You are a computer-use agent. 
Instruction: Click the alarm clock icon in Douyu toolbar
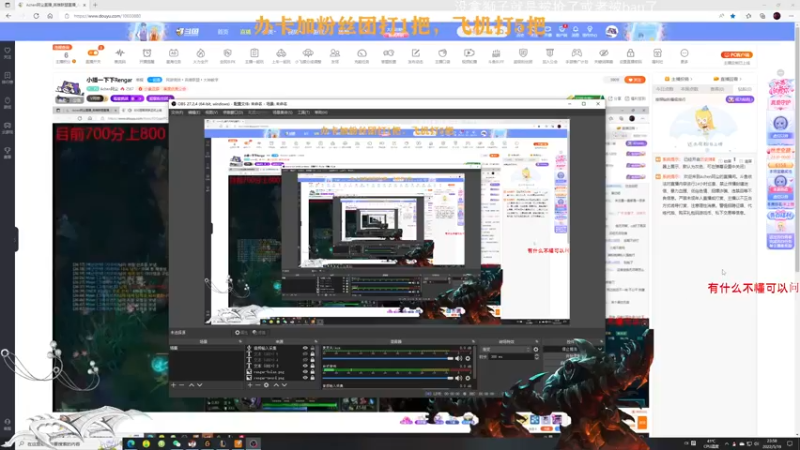point(147,53)
